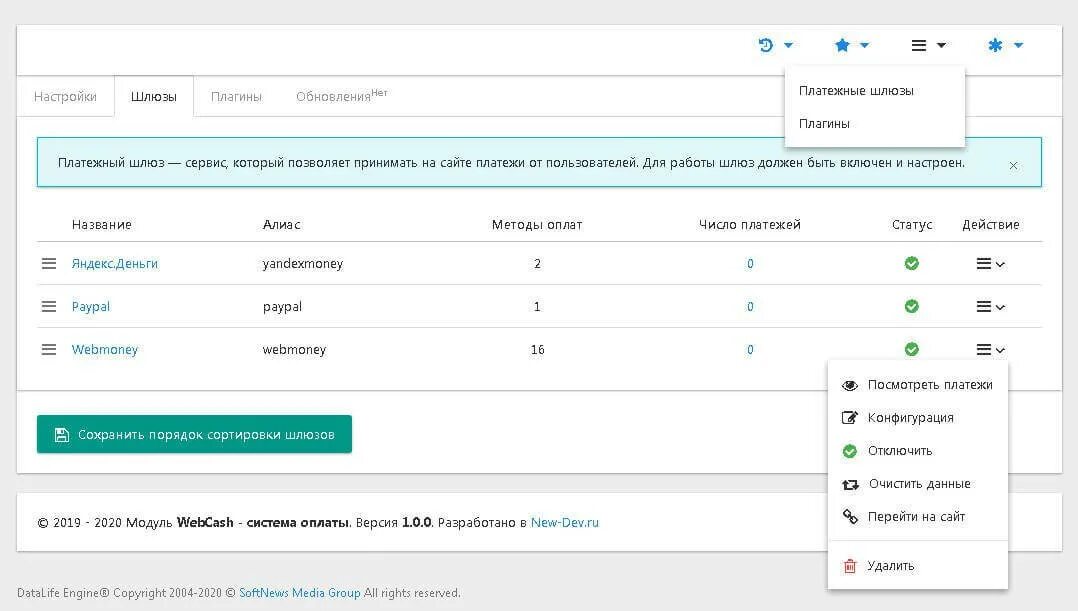Expand the arrow beside the header hamburger icon

coord(942,45)
